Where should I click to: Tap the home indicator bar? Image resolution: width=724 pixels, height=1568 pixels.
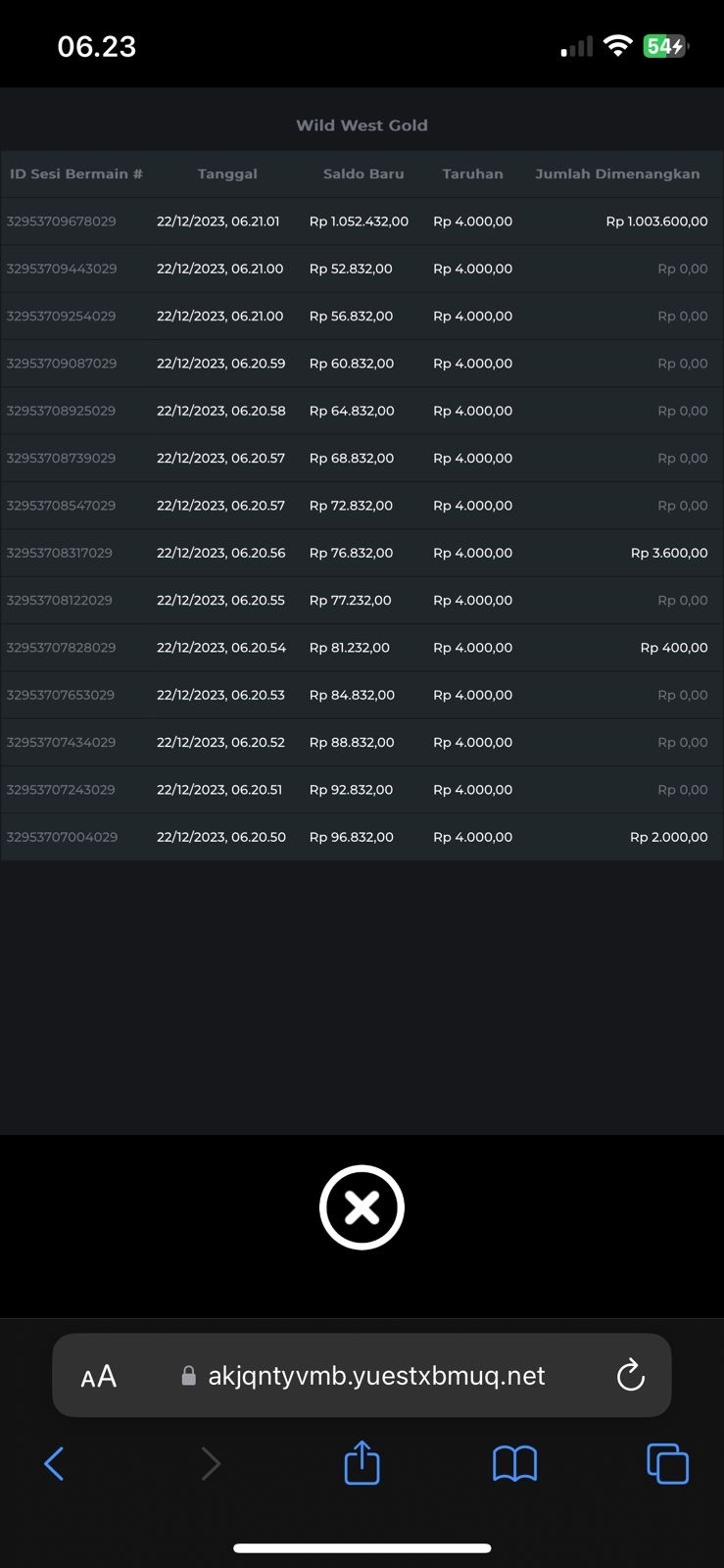(362, 1548)
